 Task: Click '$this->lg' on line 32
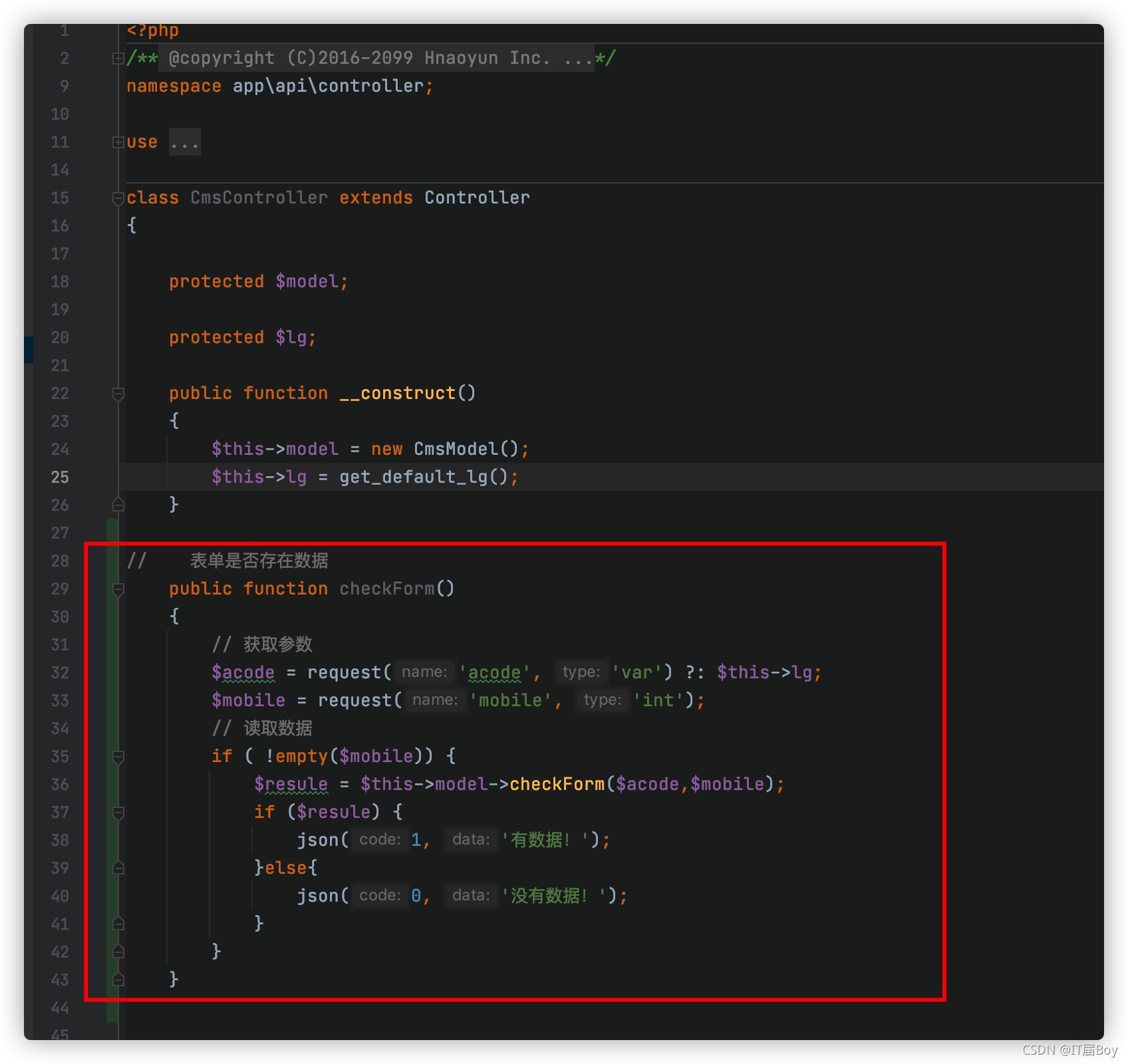(x=764, y=673)
